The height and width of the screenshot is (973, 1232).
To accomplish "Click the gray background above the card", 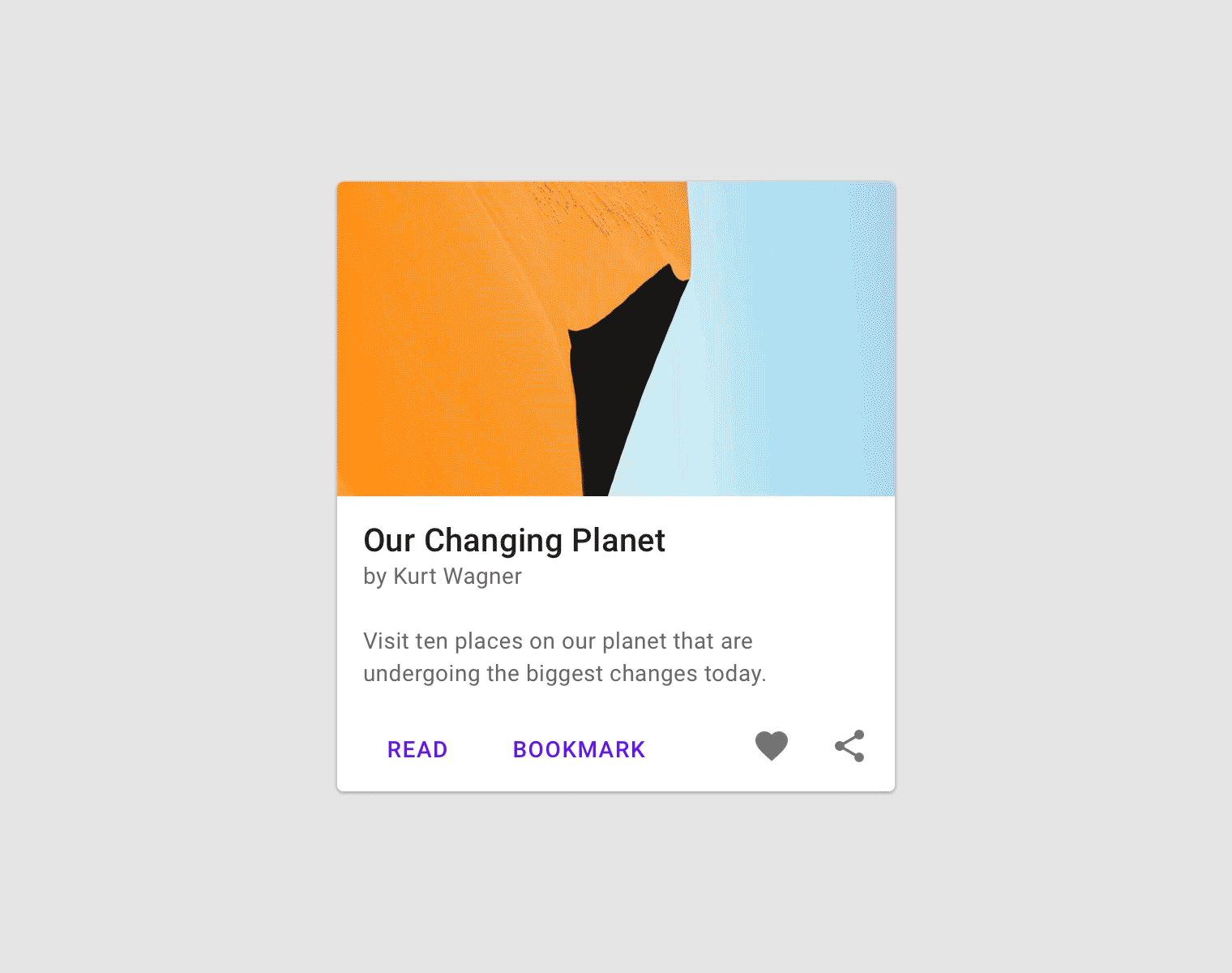I will pyautogui.click(x=616, y=89).
